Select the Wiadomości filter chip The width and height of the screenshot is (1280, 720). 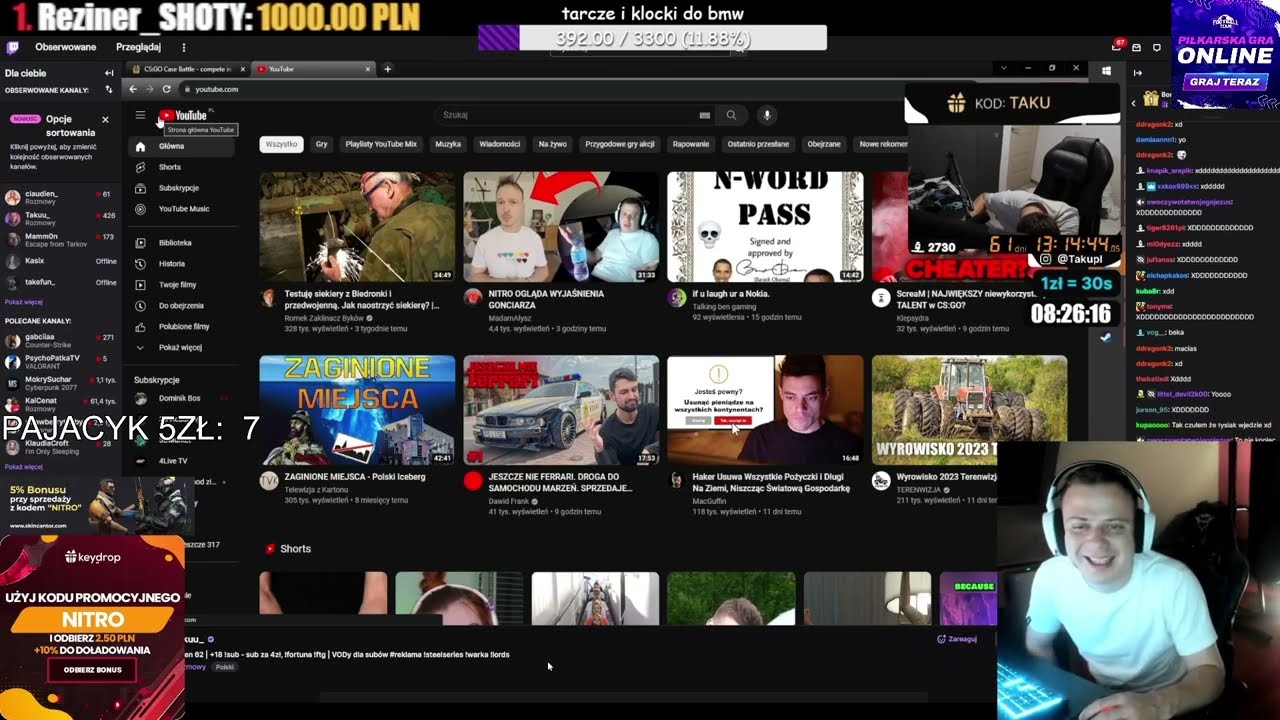coord(499,144)
